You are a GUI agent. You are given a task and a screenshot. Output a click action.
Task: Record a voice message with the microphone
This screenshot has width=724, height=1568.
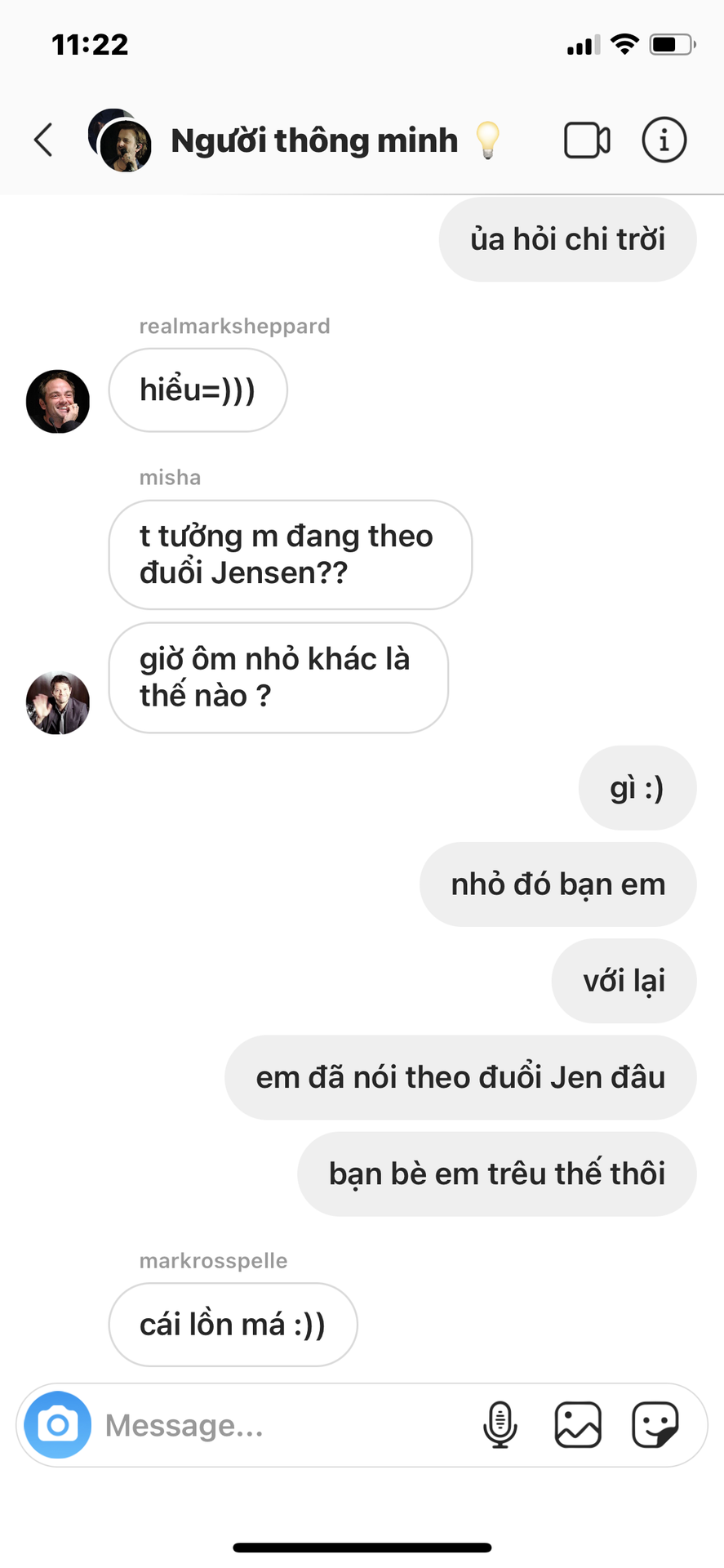coord(500,1425)
